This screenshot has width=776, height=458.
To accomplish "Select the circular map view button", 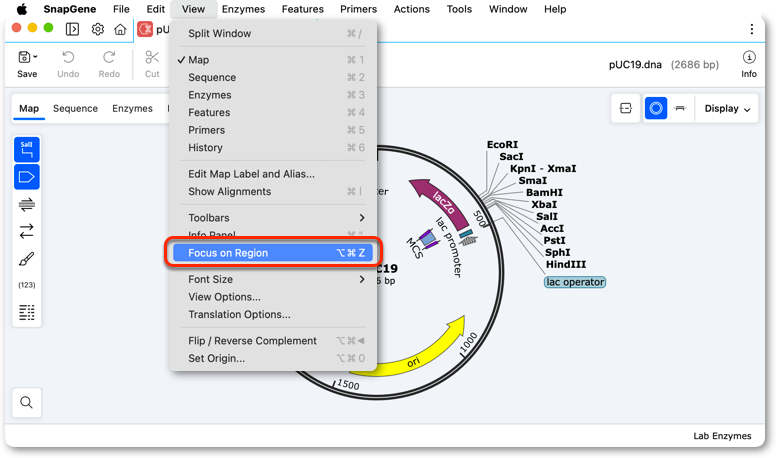I will (x=656, y=108).
